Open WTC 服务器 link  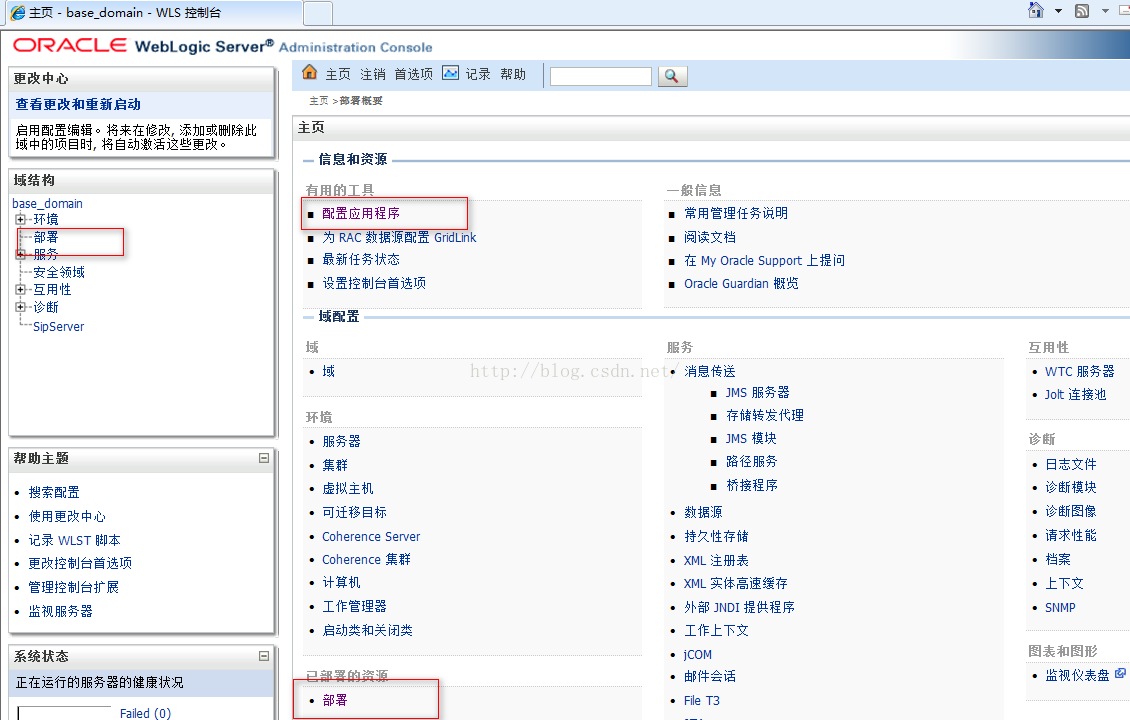[x=1080, y=371]
